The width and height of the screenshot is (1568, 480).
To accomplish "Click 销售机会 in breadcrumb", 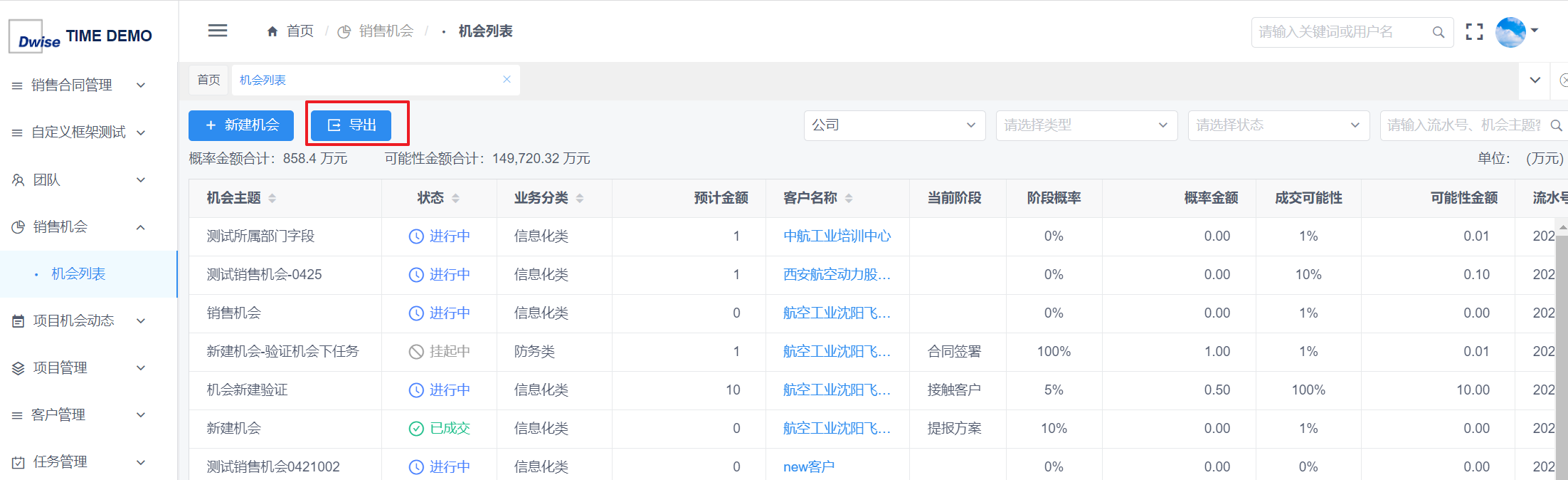I will coord(386,31).
